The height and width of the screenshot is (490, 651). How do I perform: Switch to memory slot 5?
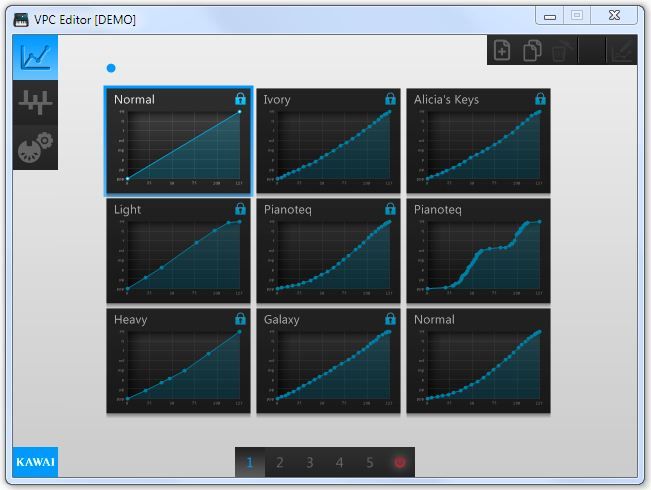(370, 462)
